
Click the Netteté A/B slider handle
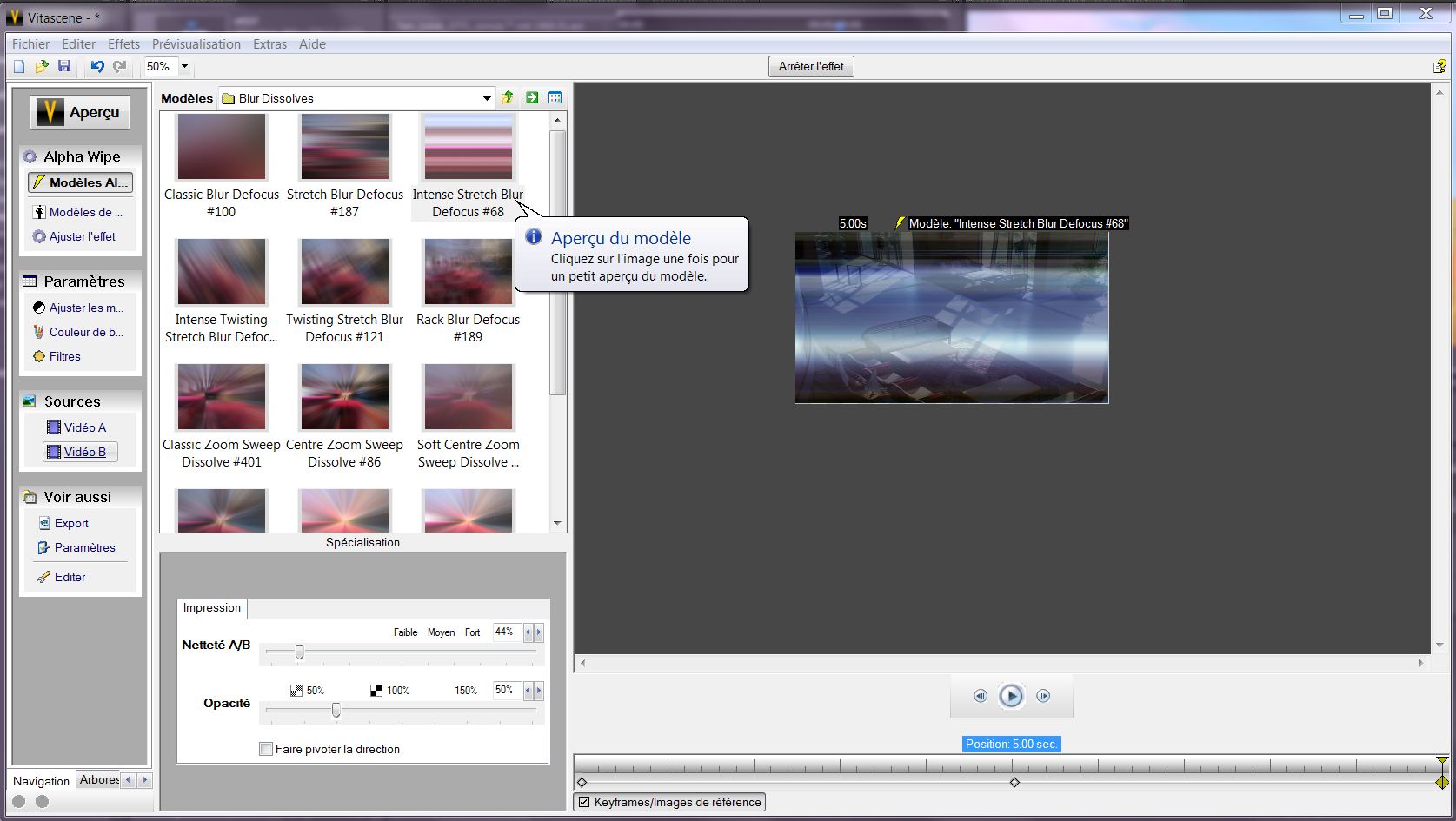300,652
